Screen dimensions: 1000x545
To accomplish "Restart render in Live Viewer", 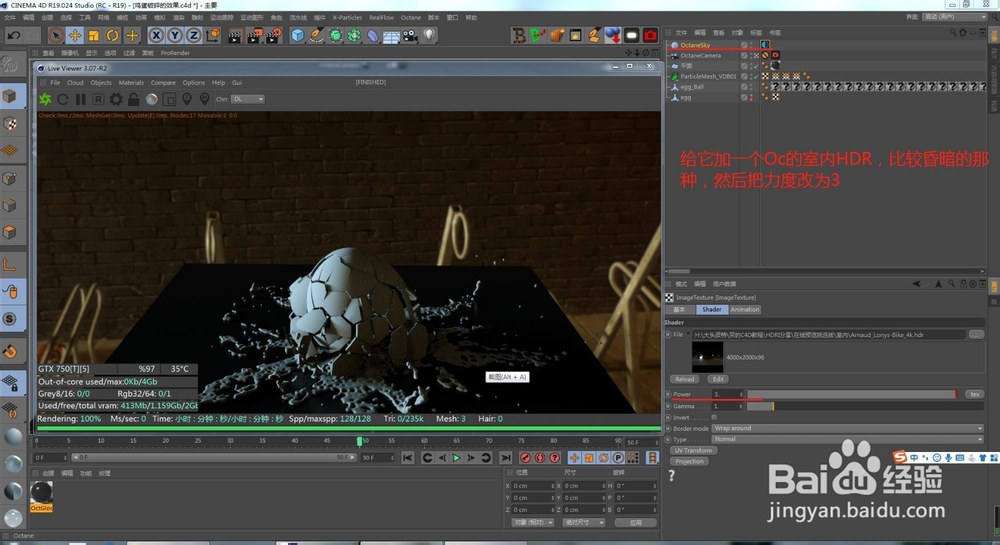I will pyautogui.click(x=62, y=99).
